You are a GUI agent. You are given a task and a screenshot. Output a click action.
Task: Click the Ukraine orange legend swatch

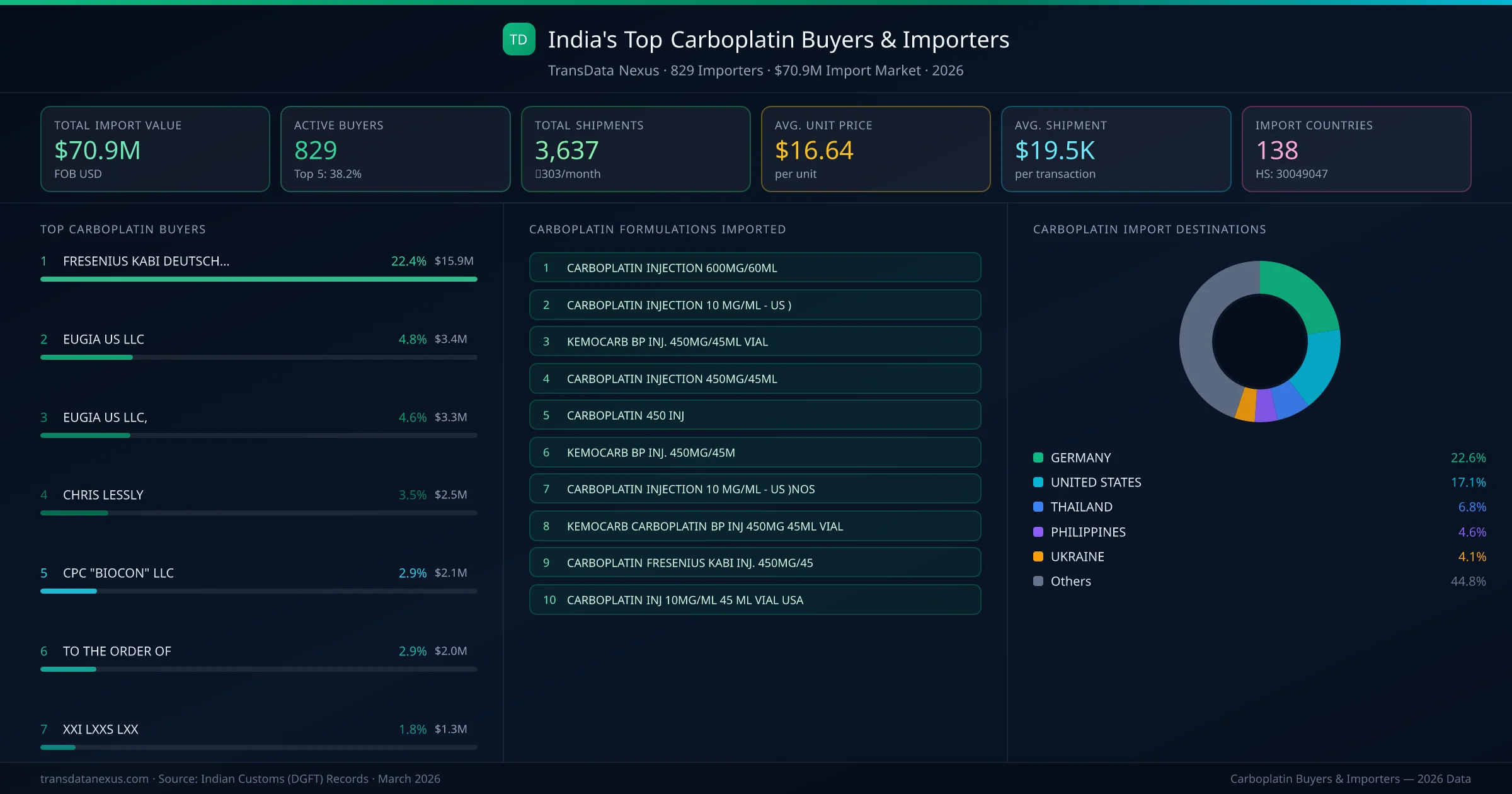tap(1038, 556)
